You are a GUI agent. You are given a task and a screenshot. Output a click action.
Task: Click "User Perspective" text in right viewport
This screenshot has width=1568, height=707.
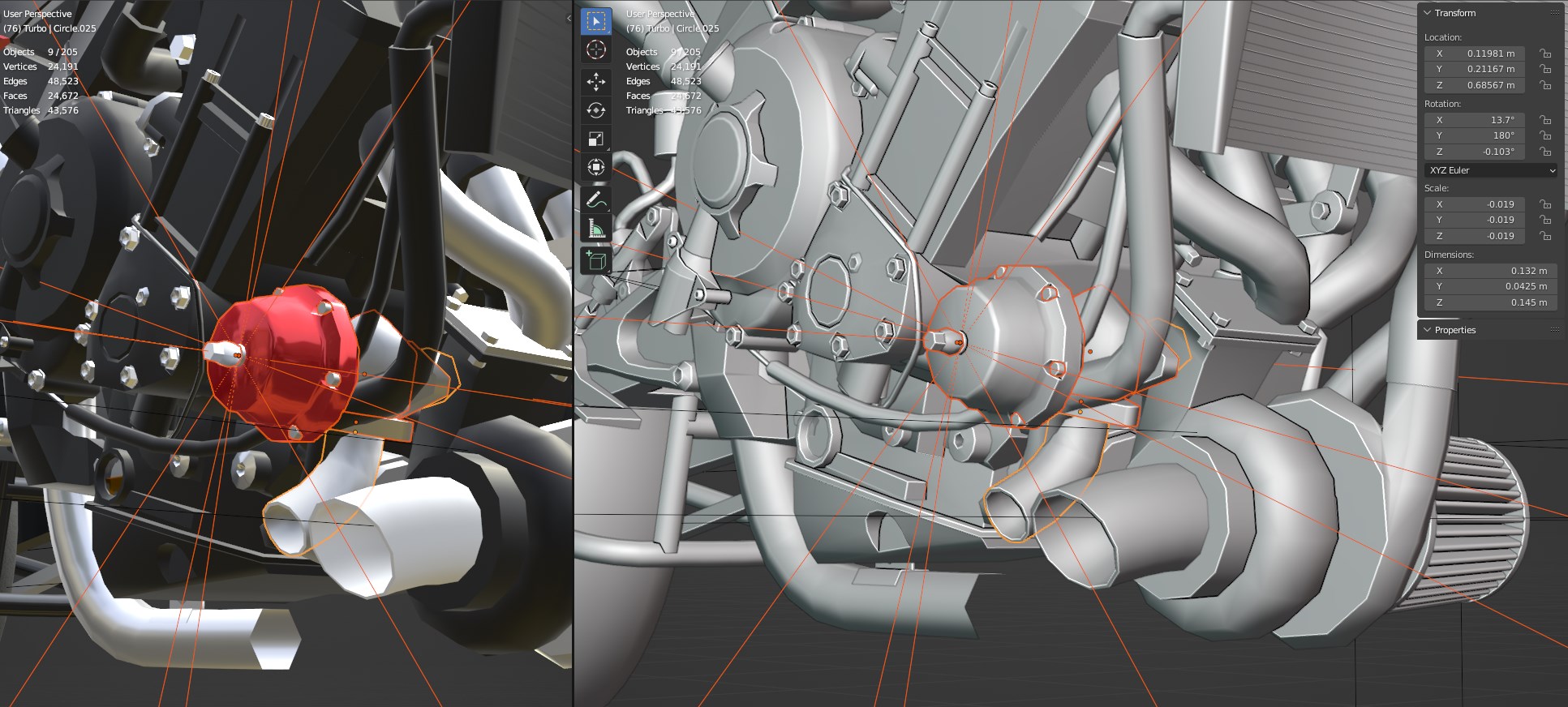660,14
